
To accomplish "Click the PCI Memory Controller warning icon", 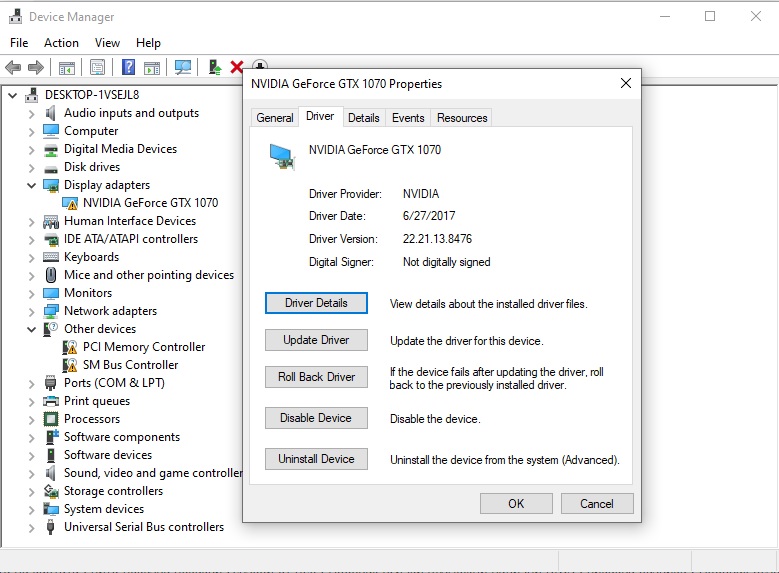I will click(70, 347).
